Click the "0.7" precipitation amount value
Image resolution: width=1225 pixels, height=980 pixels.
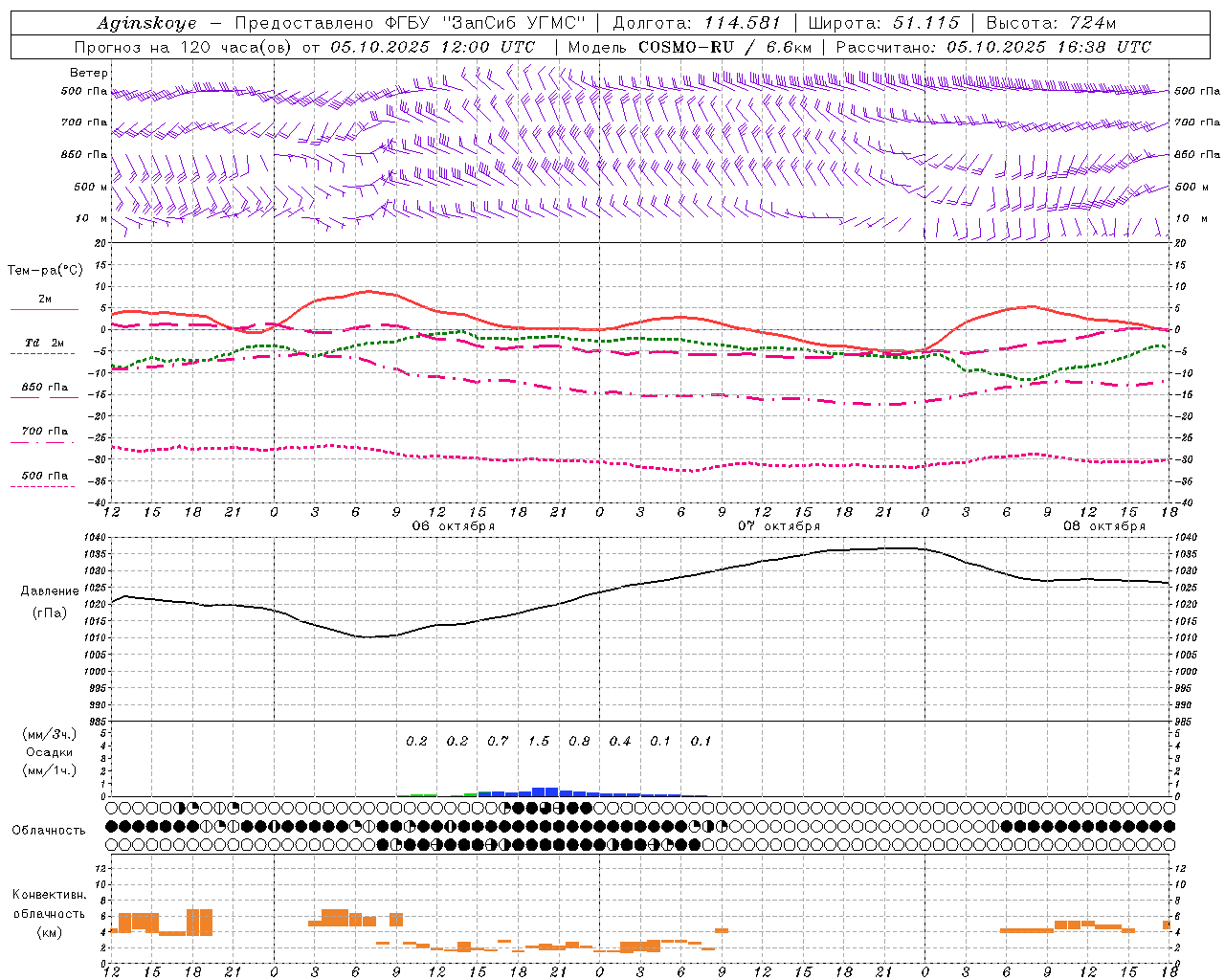pos(498,741)
